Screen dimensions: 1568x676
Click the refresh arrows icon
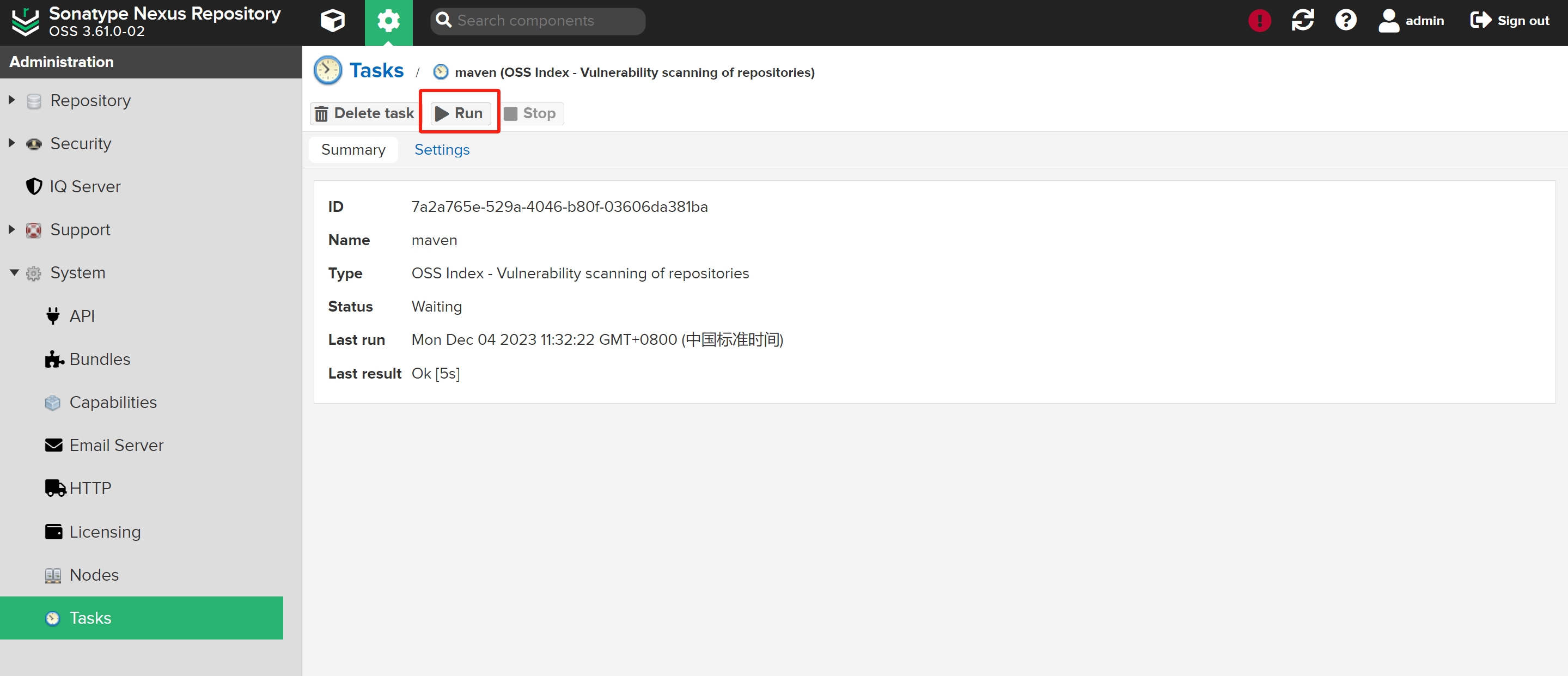(x=1302, y=21)
